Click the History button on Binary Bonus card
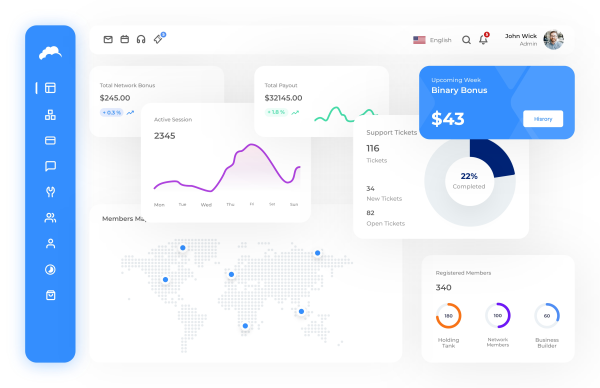This screenshot has height=388, width=600. (543, 119)
